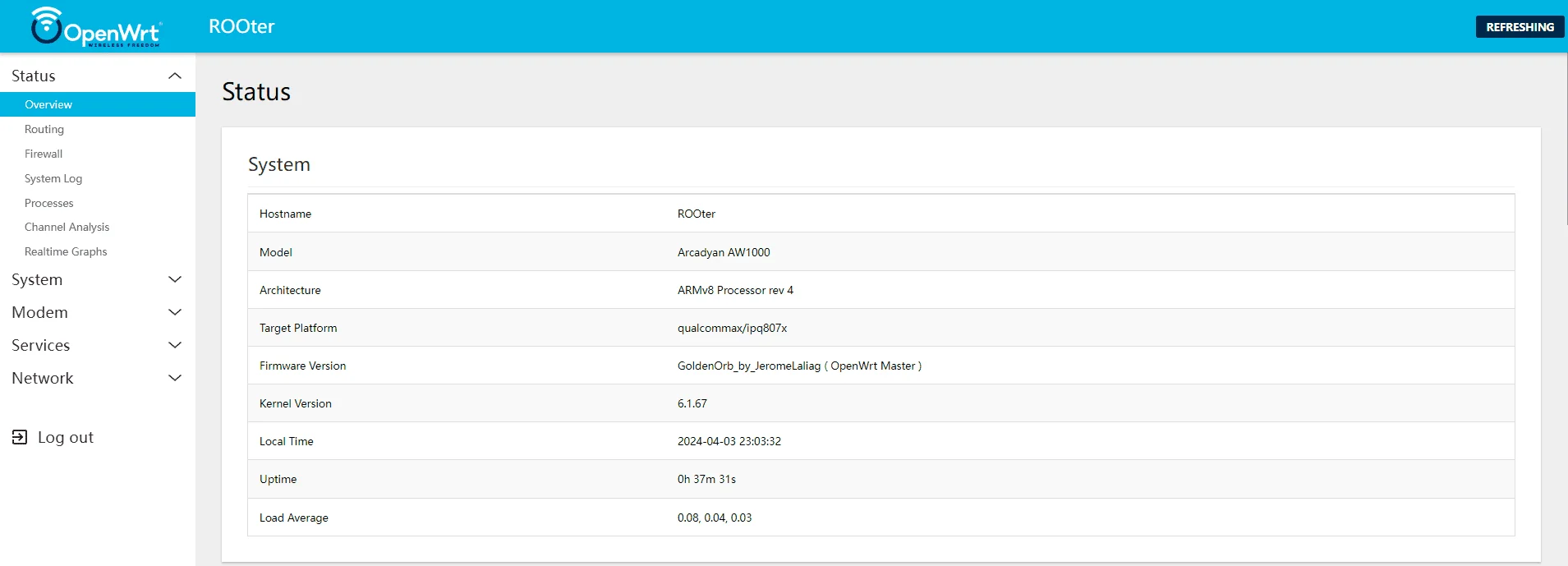Click local time 2024-04-03 23:03:32

(729, 441)
